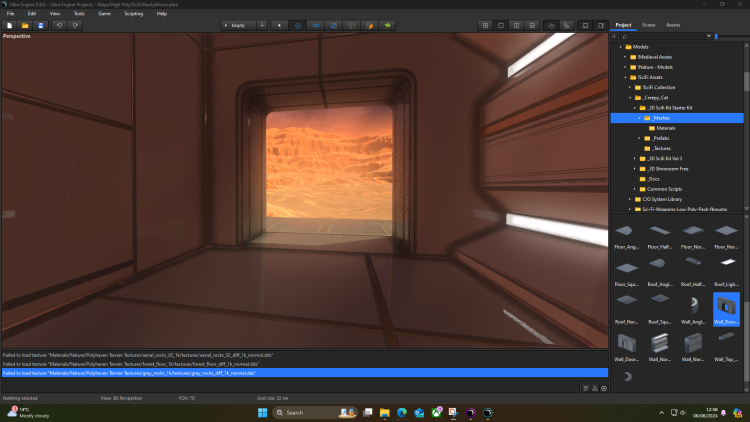Toggle the four-viewport layout button

click(x=484, y=24)
